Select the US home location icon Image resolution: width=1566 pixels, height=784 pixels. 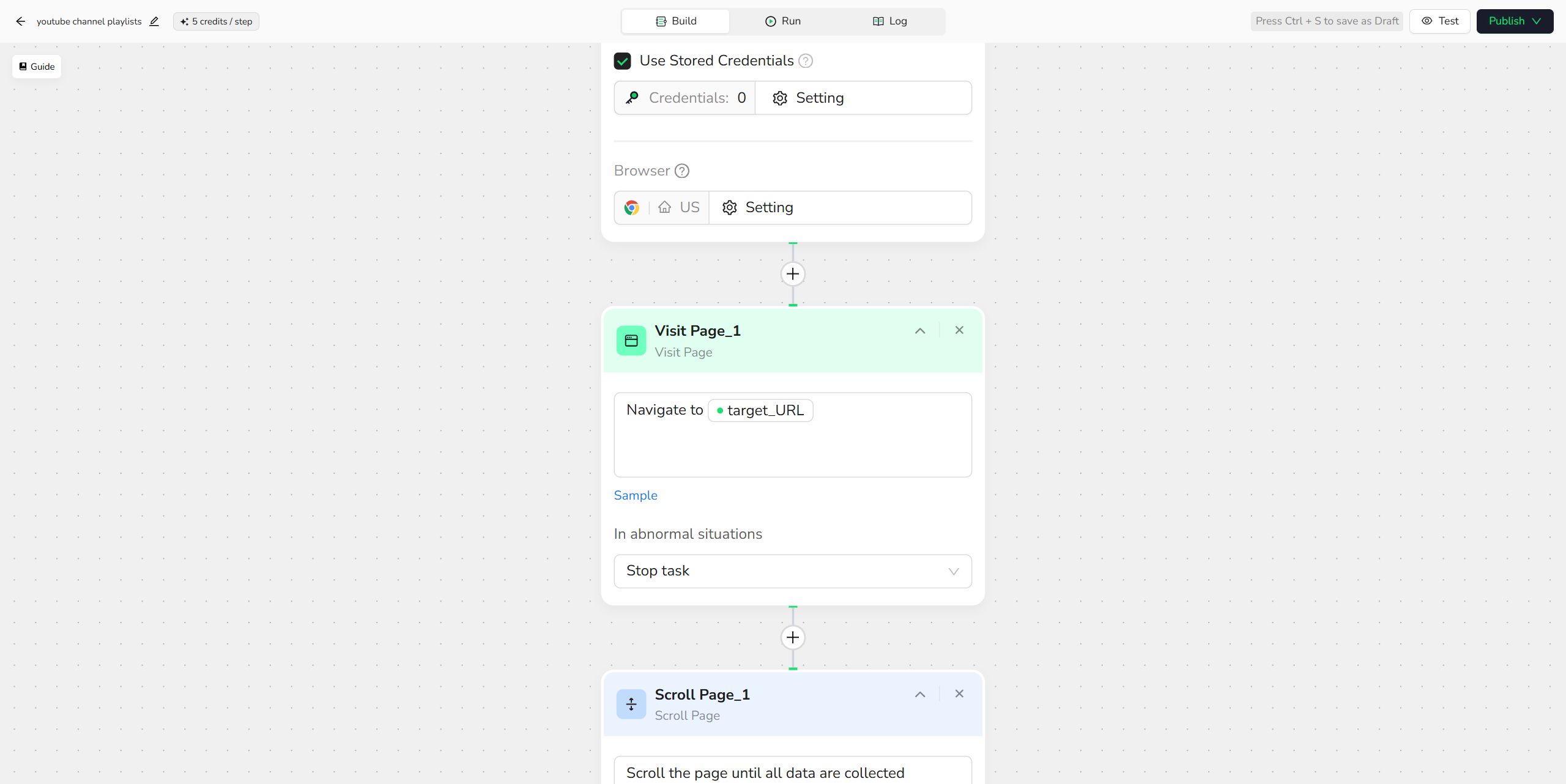pos(665,208)
